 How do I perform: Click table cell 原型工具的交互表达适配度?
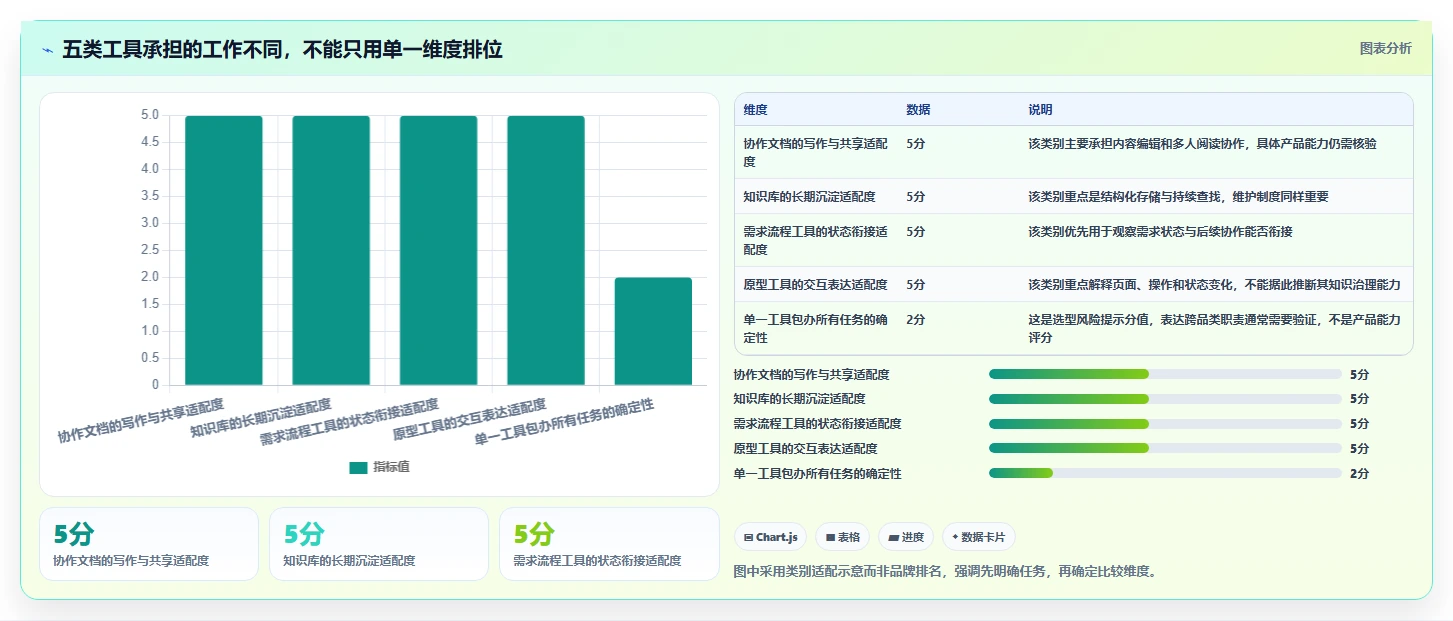click(x=815, y=284)
